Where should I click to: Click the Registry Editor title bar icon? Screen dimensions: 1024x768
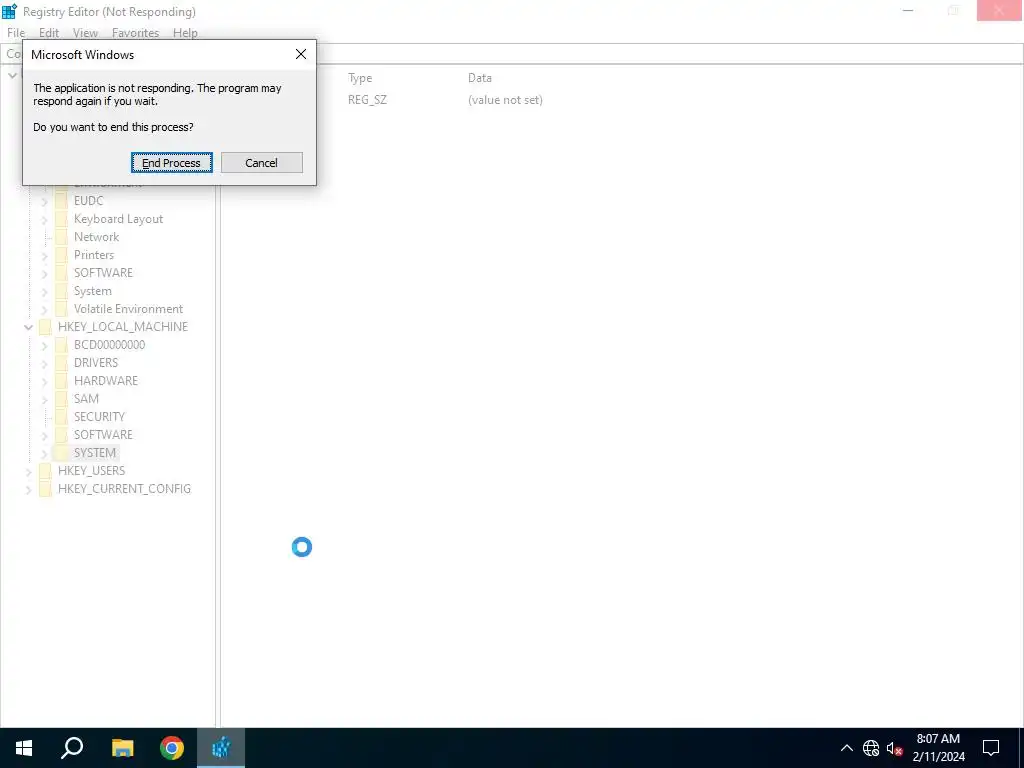(x=9, y=11)
